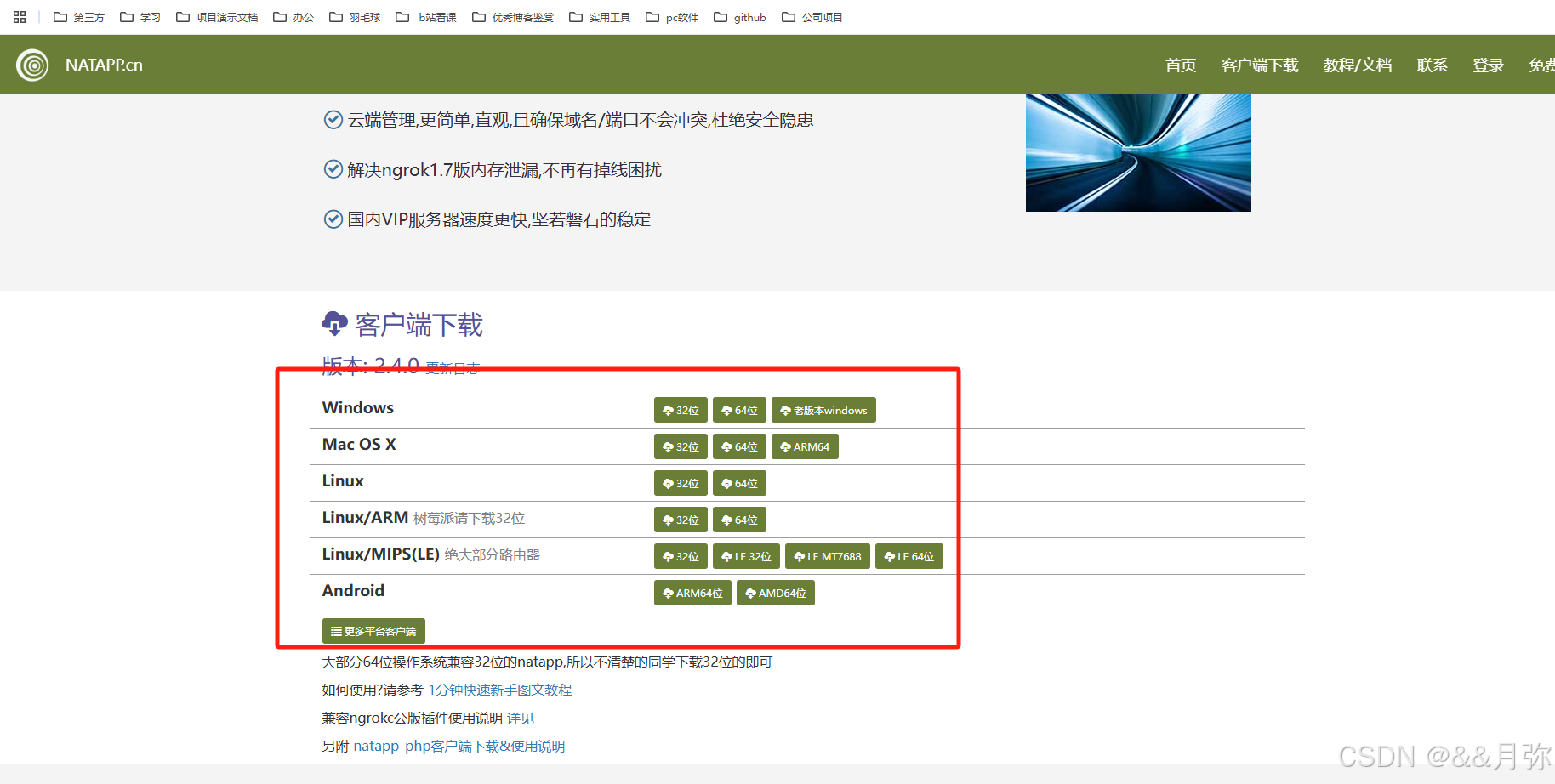Image resolution: width=1555 pixels, height=784 pixels.
Task: Click the Linux/MIPS(LE) row label
Action: (x=381, y=554)
